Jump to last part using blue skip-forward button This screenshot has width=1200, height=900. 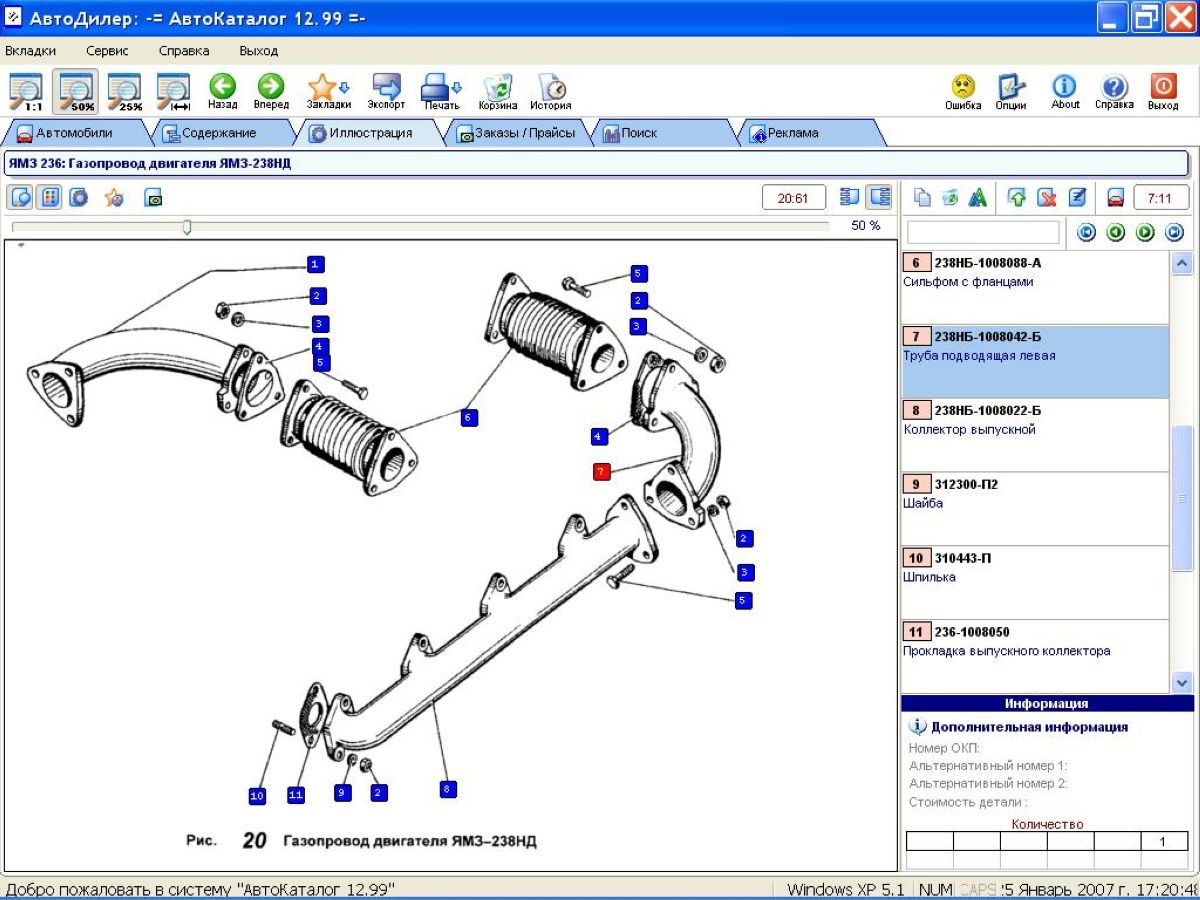[1175, 233]
